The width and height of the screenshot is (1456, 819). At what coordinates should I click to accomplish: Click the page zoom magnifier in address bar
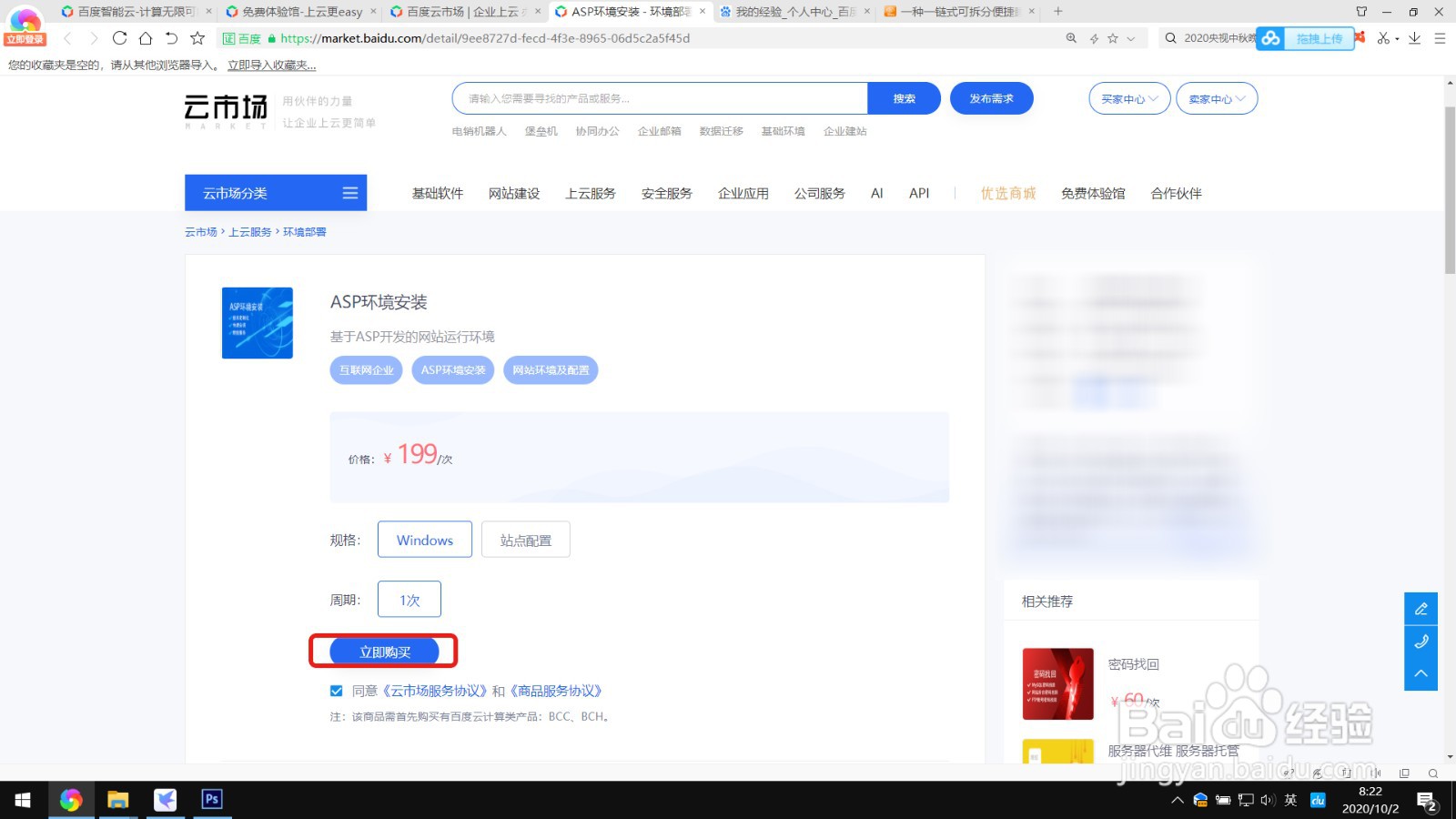(x=1071, y=38)
